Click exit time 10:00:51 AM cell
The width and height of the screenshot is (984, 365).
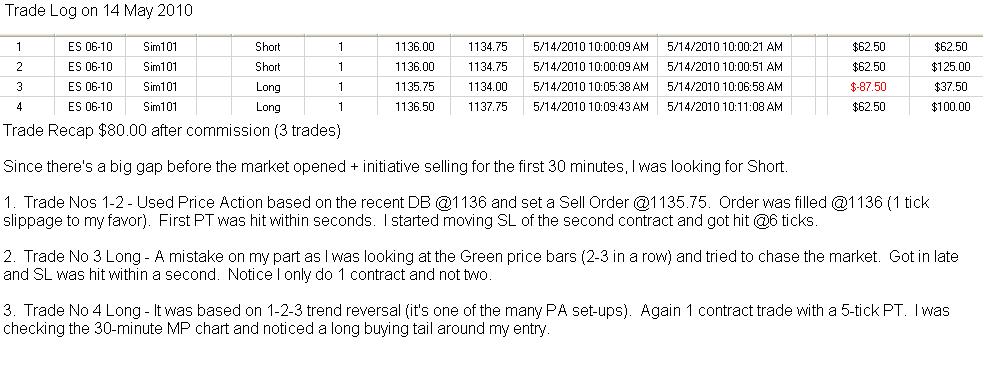click(724, 67)
